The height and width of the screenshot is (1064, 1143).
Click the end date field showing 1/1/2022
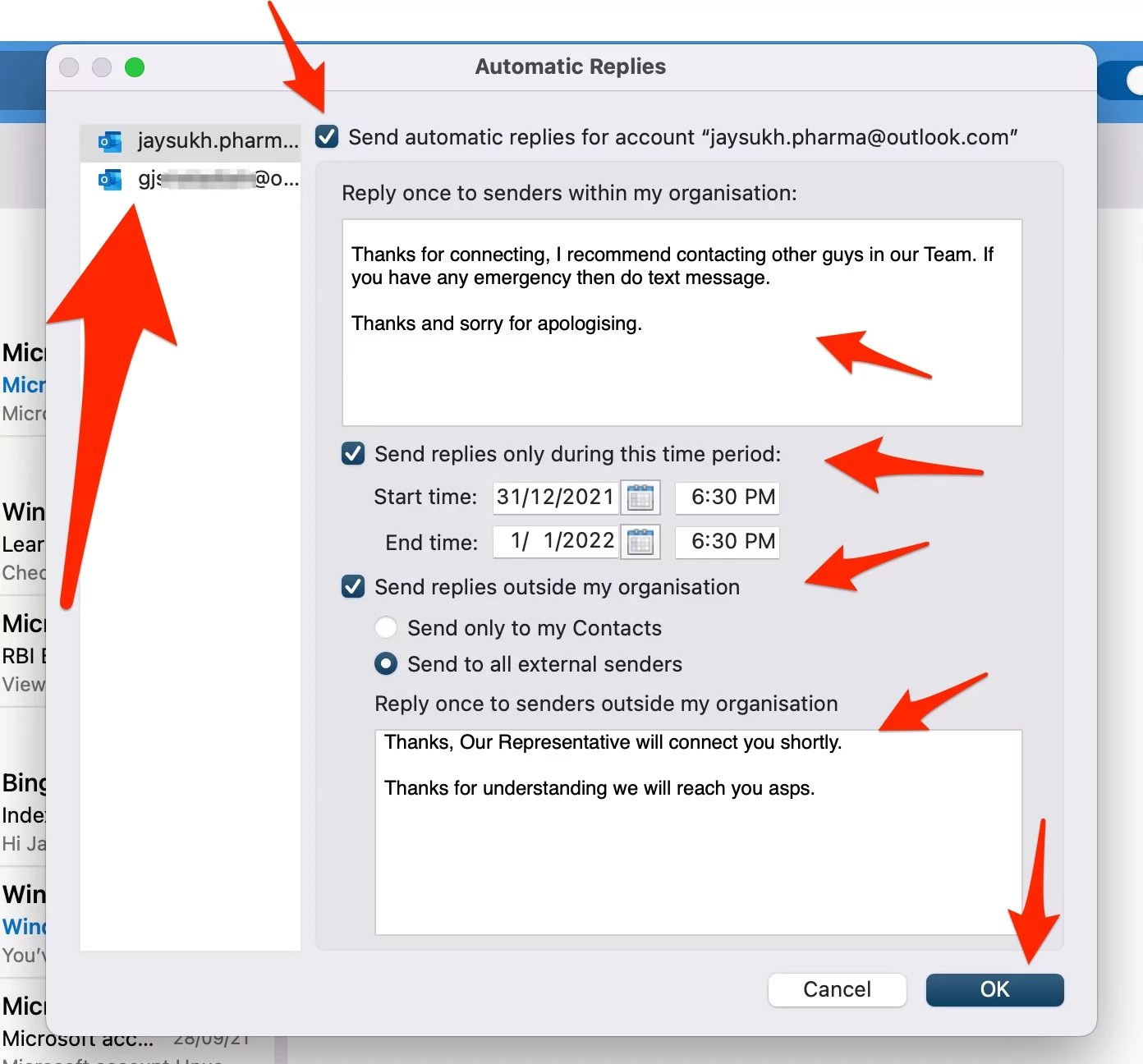(x=554, y=541)
